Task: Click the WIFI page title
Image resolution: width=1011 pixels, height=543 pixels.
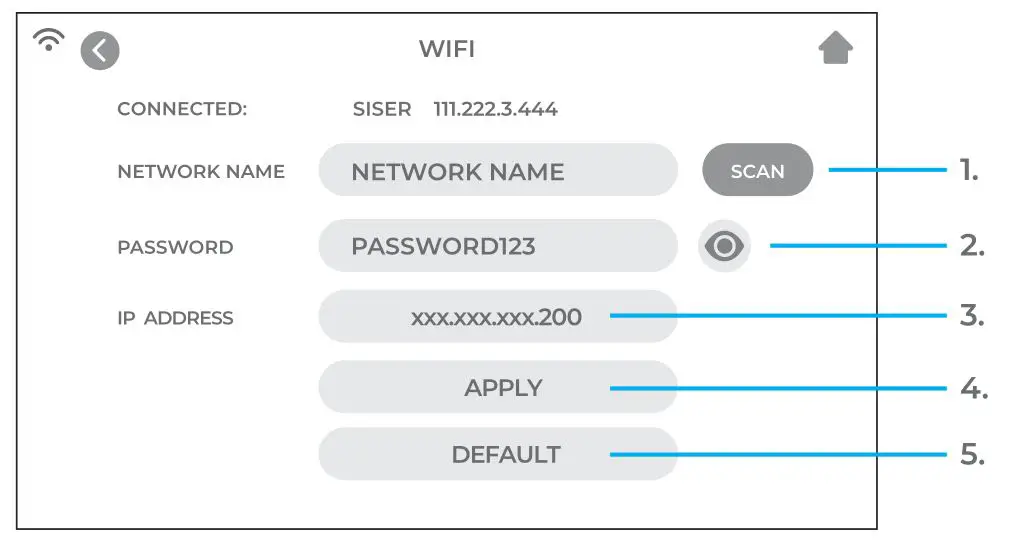Action: (446, 49)
